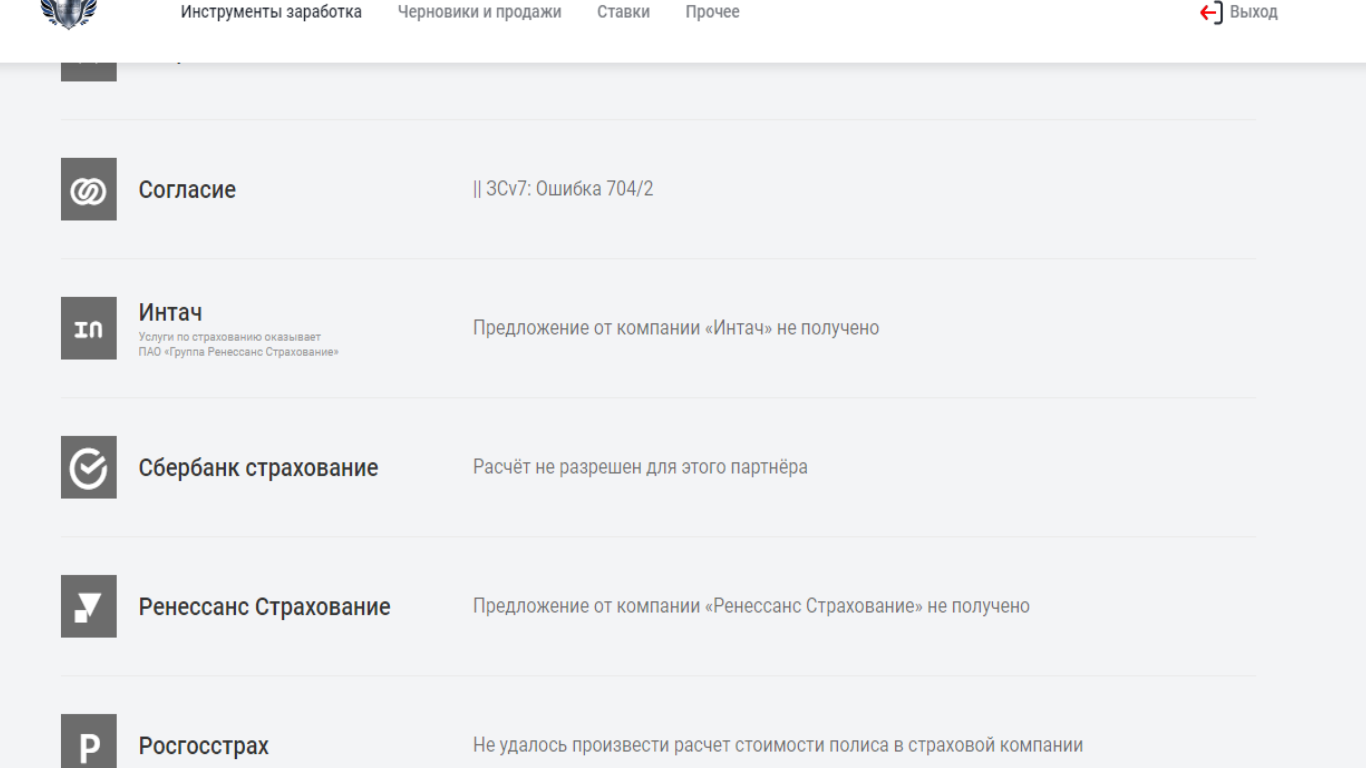Click the Не удалось произвести расчет message

[x=778, y=745]
